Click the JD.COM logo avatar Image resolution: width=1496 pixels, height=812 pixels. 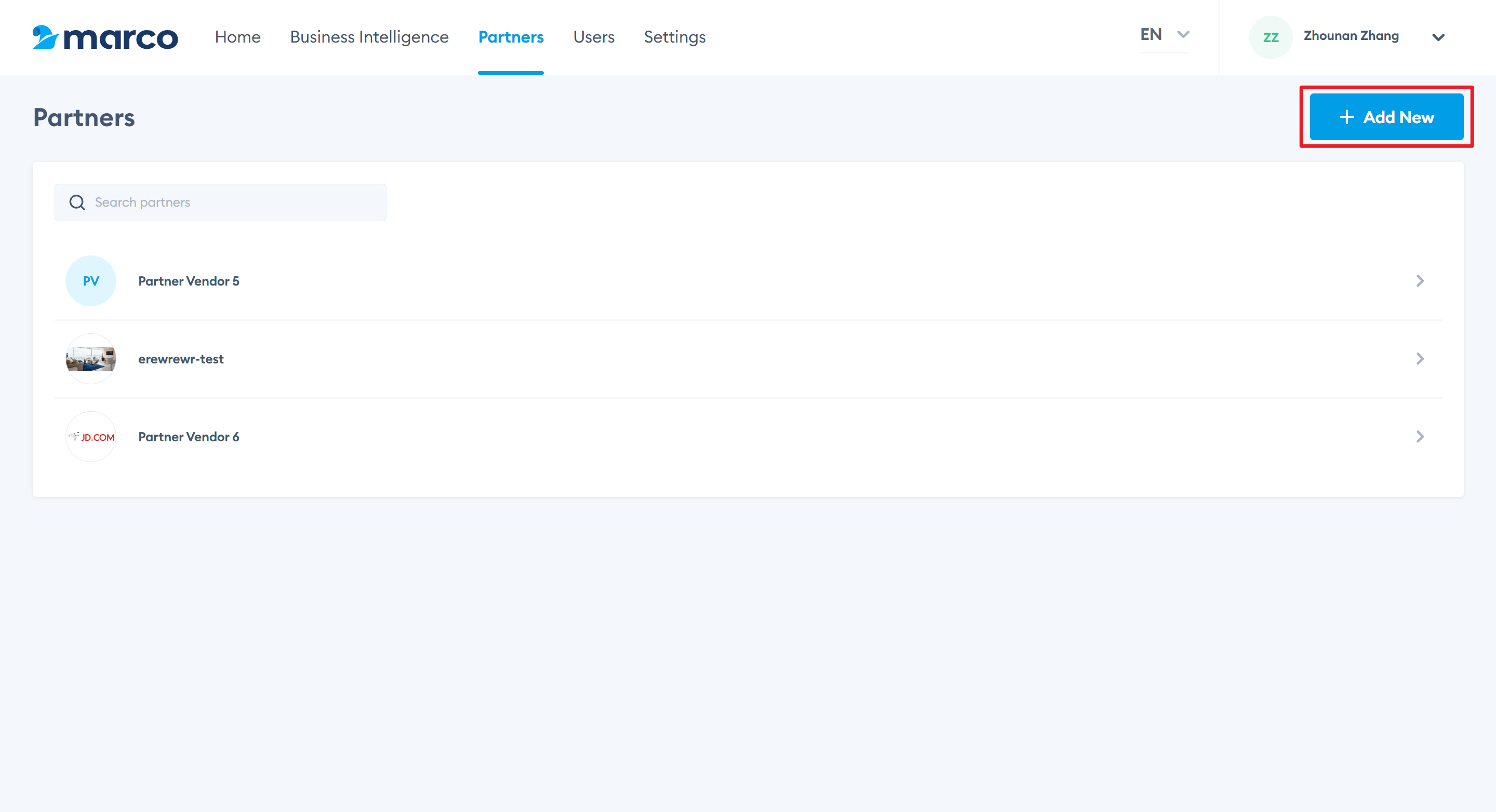tap(90, 437)
